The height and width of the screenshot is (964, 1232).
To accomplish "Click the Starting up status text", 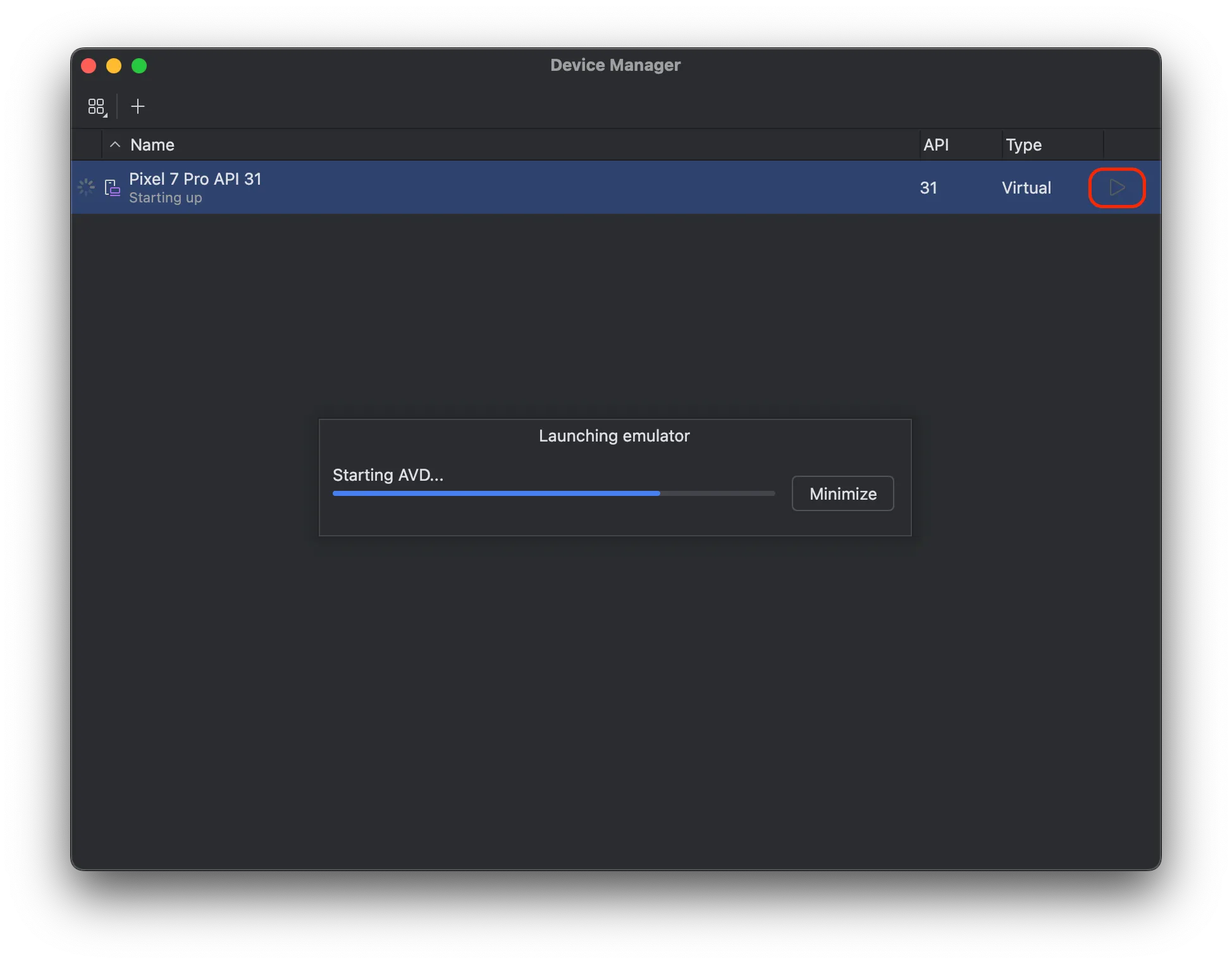I will tap(166, 198).
